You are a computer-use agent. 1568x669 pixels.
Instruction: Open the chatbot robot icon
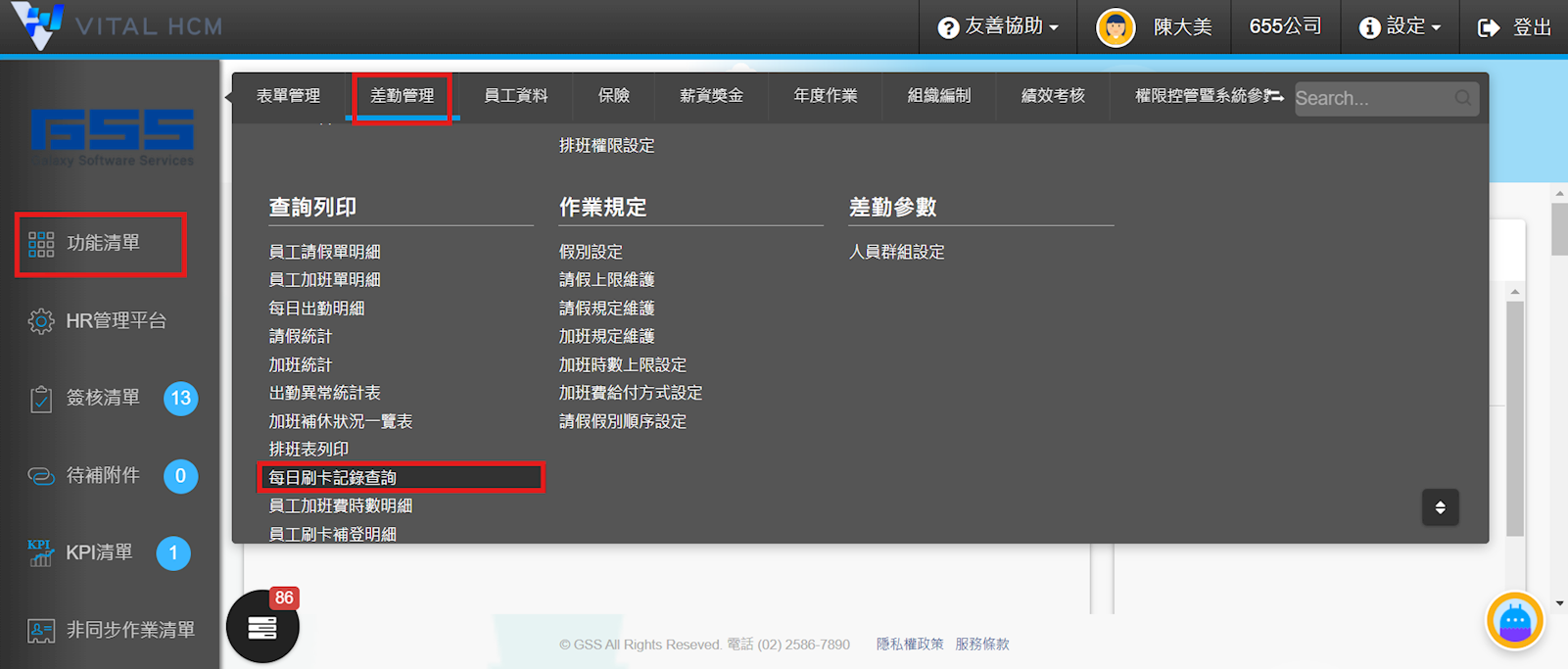(1514, 621)
